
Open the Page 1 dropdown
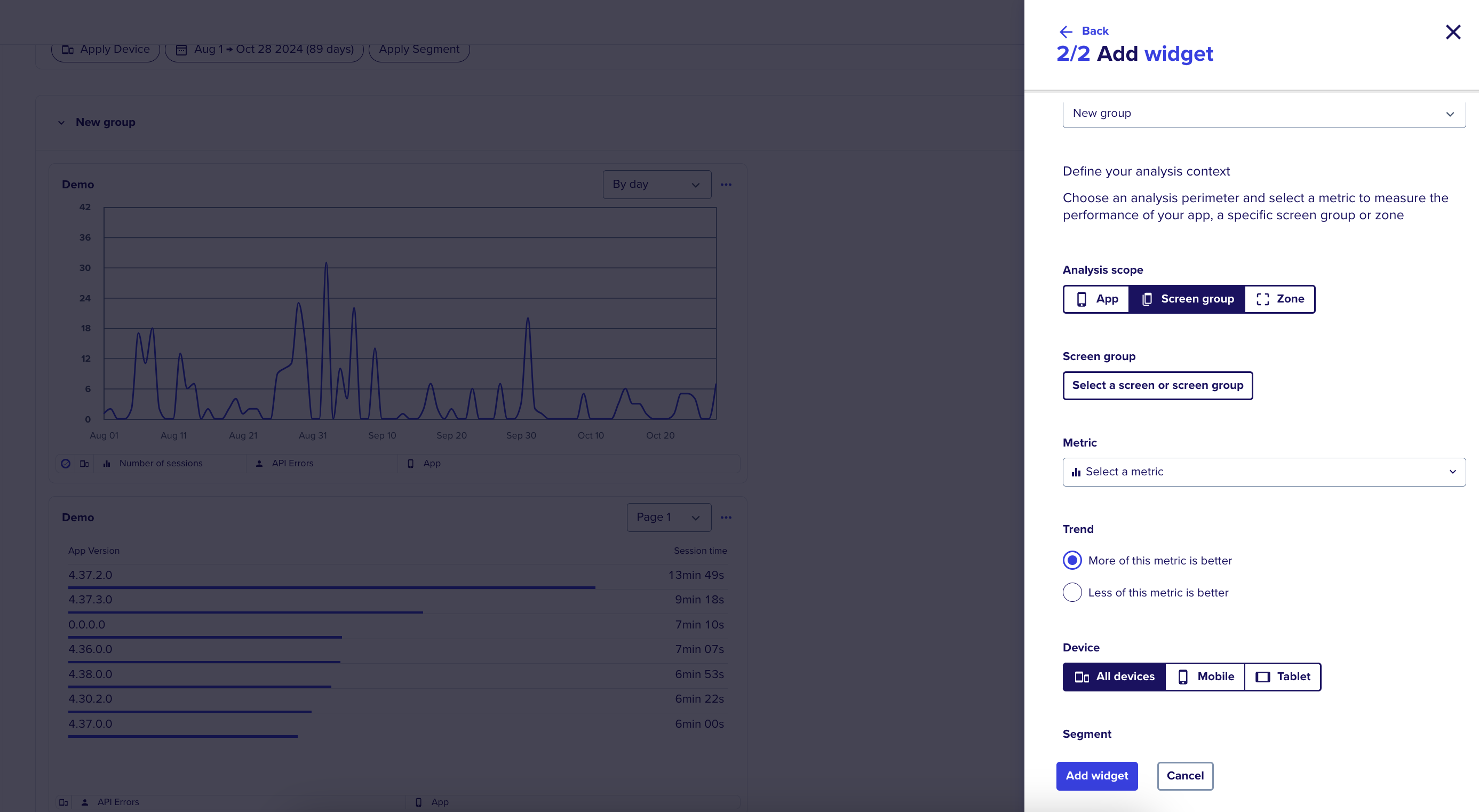669,518
